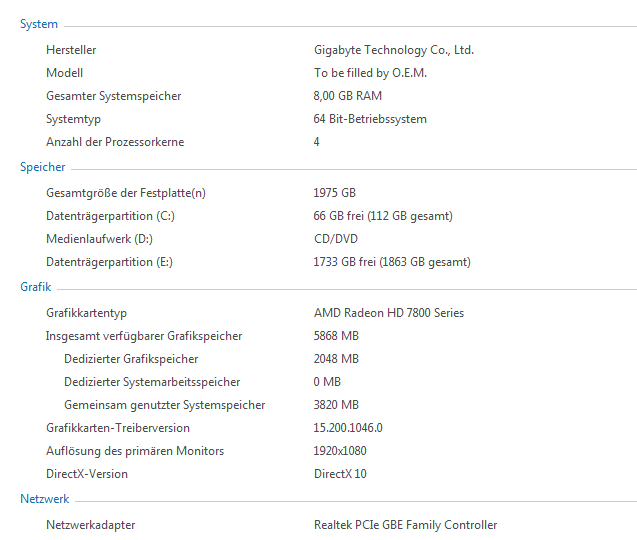Click the Dedizierter Grafikspeicher label
637x540 pixels.
(x=131, y=359)
